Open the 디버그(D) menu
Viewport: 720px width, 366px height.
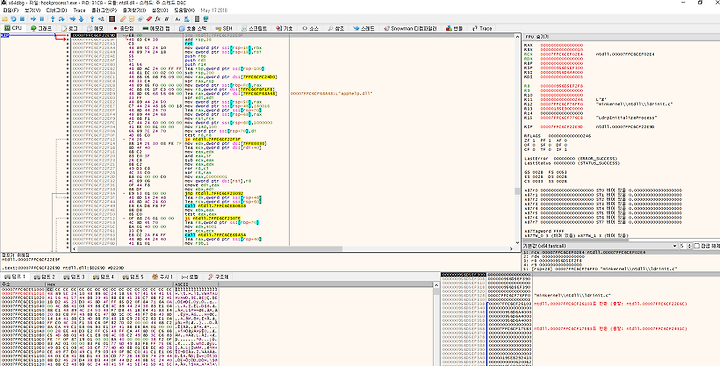point(56,10)
